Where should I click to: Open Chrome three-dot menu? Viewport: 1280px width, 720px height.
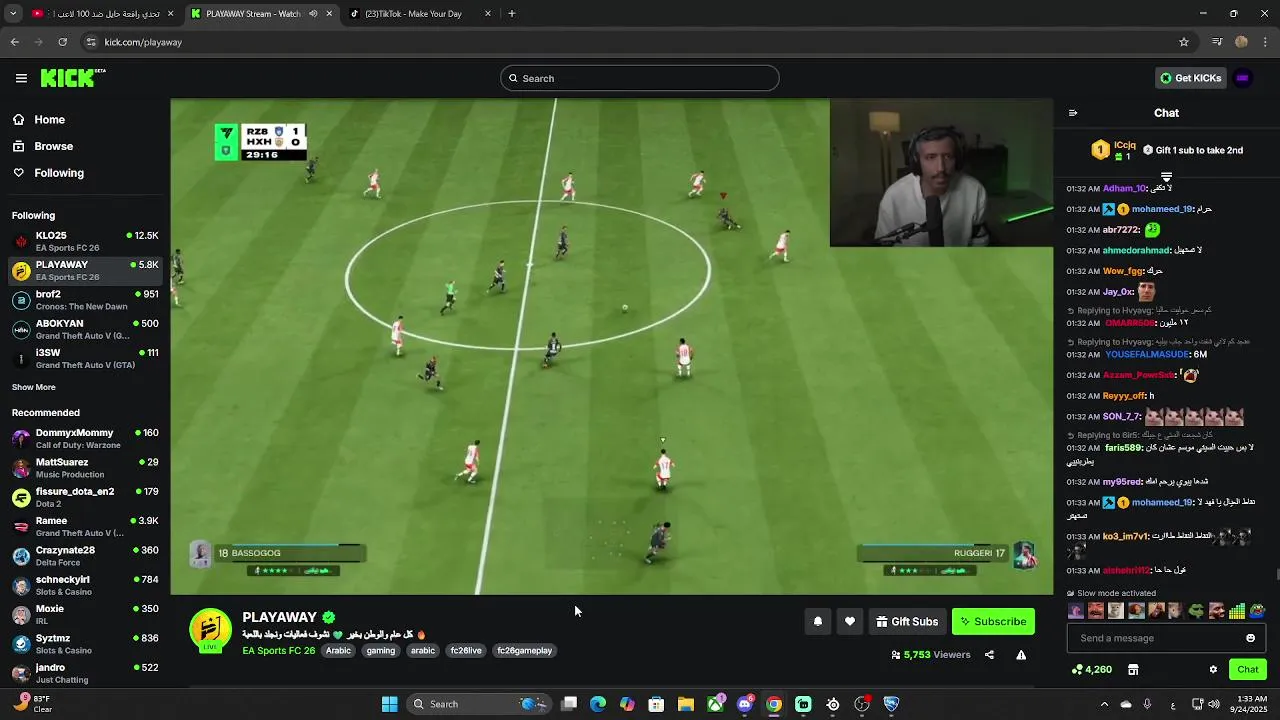[1266, 42]
